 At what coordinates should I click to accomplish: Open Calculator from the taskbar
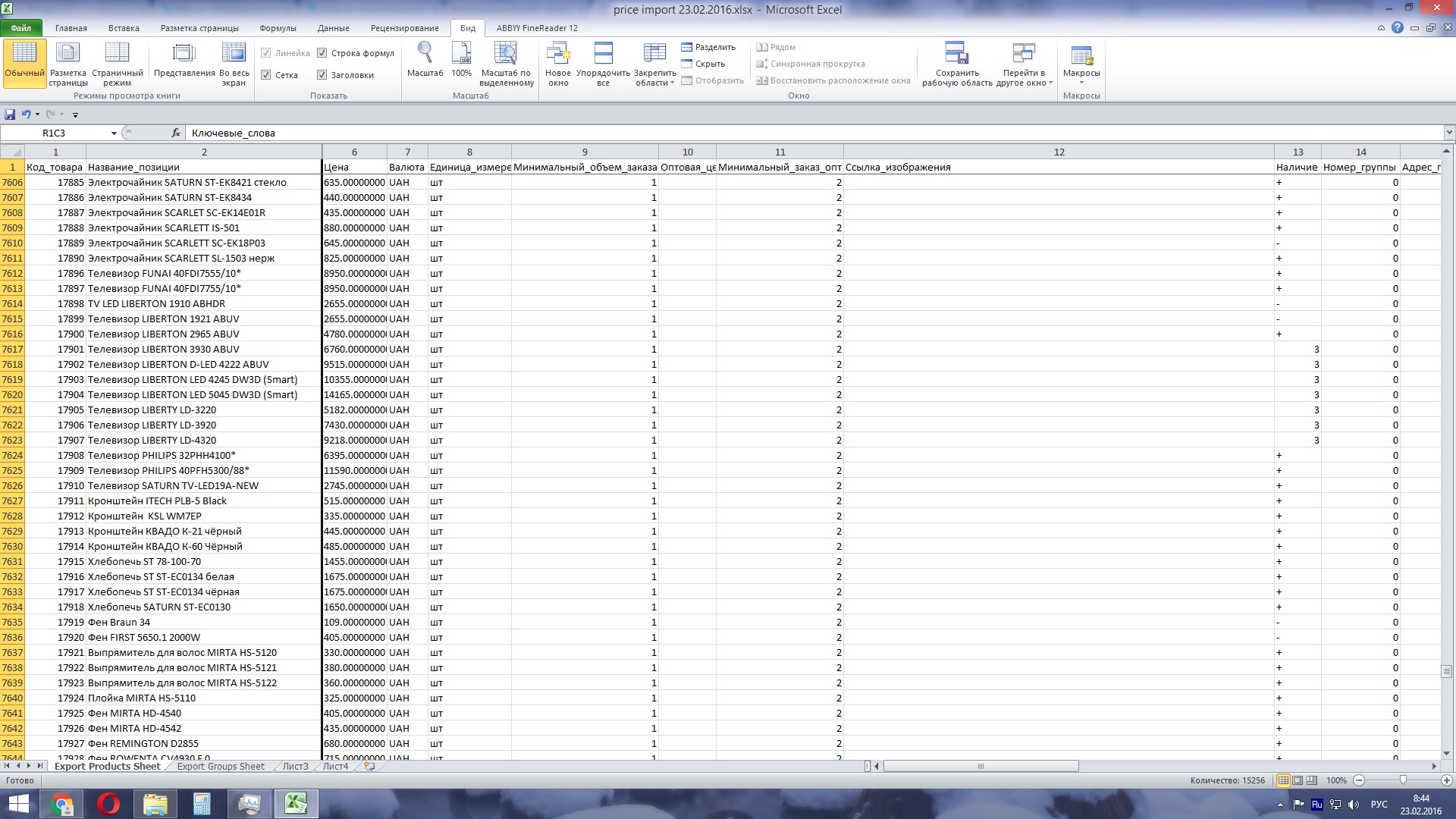click(x=202, y=804)
